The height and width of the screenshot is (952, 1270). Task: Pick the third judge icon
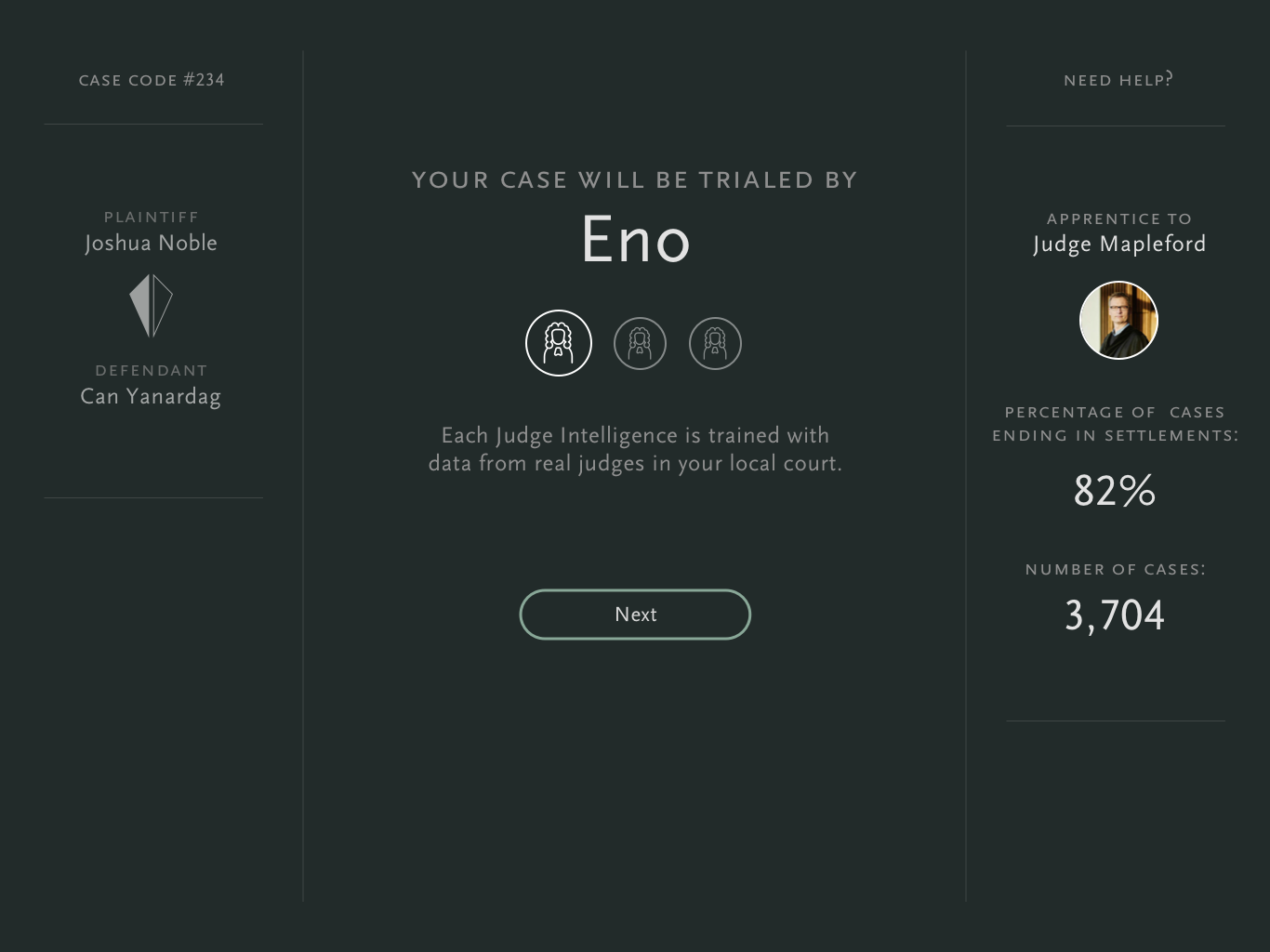point(715,343)
